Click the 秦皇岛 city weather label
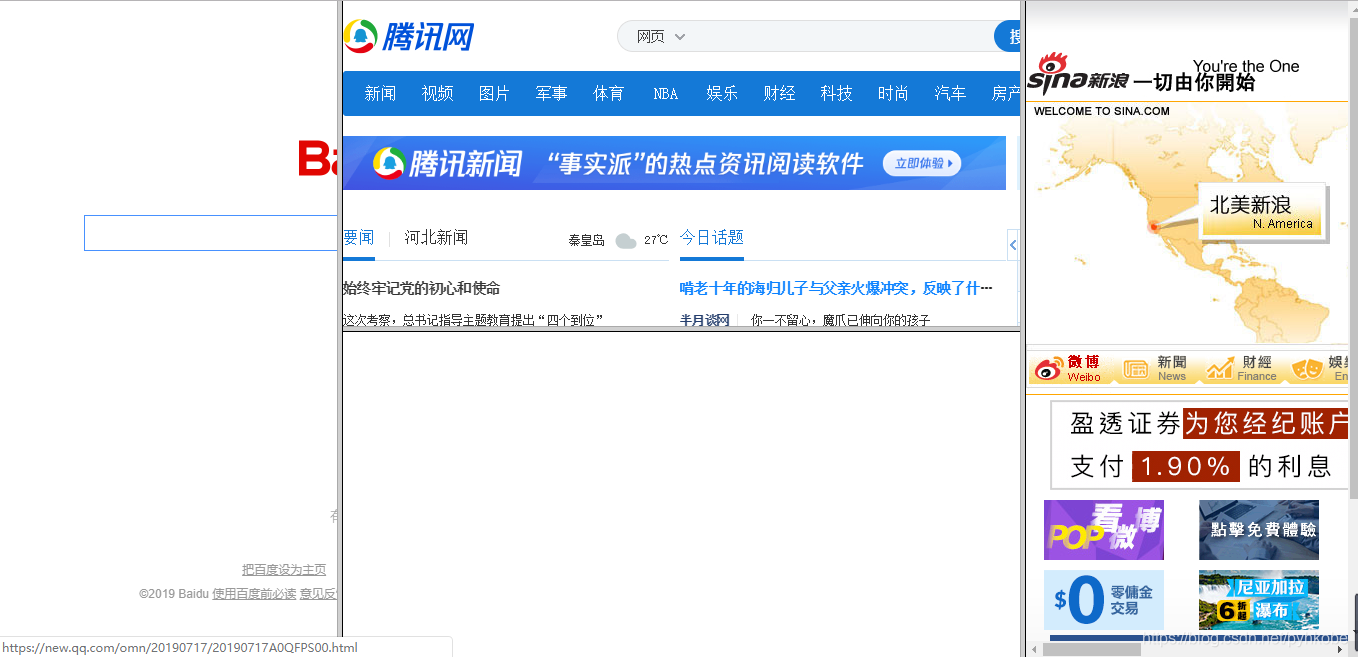1358x657 pixels. [587, 240]
